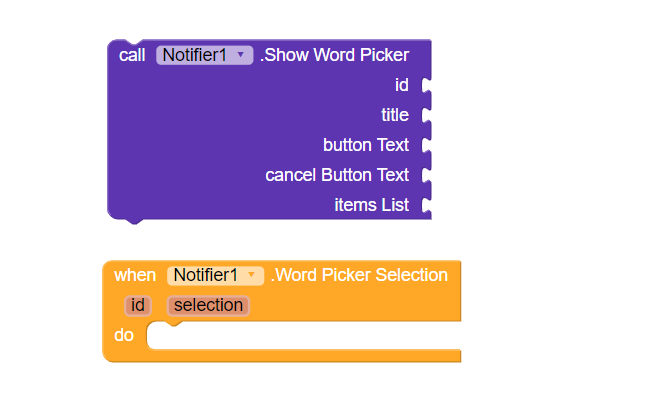Click the id input socket on the call block
Screen dimensions: 649x399
click(427, 85)
